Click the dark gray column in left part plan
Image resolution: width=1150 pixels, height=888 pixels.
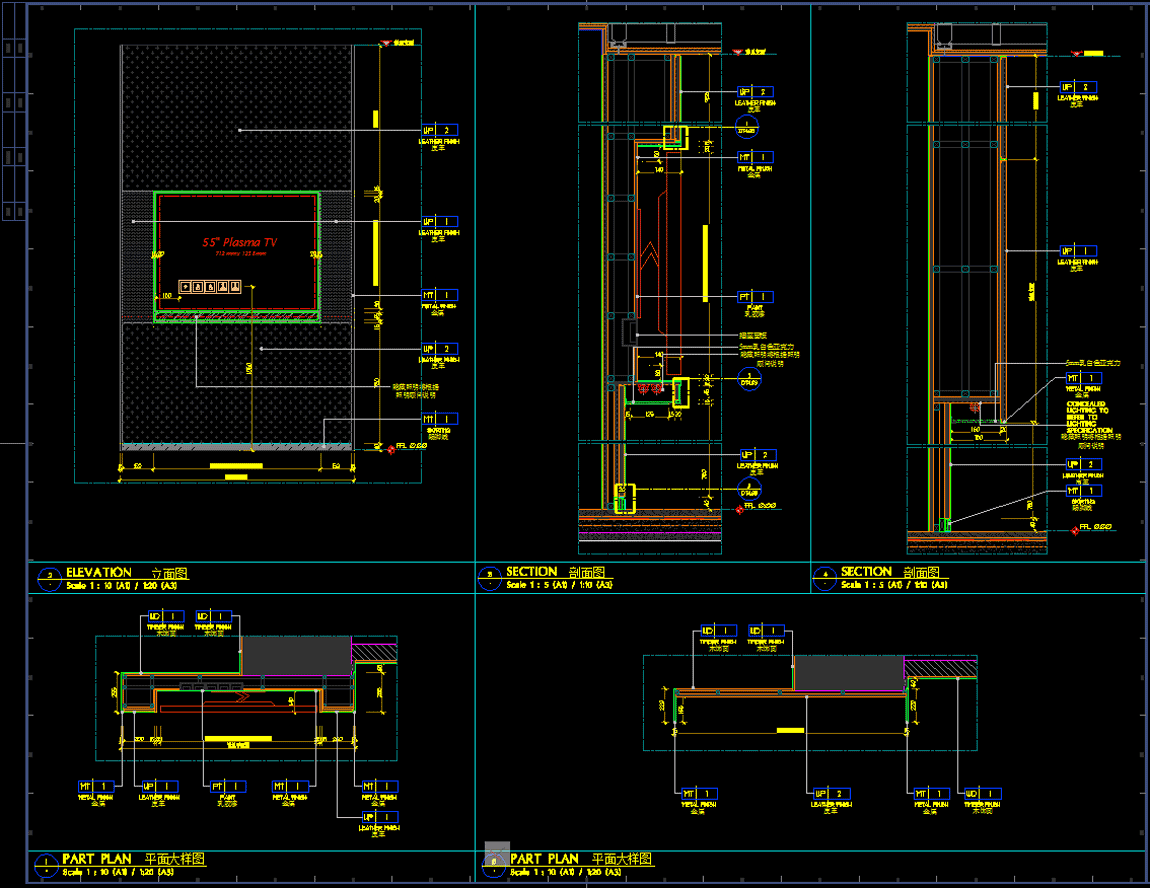(297, 655)
